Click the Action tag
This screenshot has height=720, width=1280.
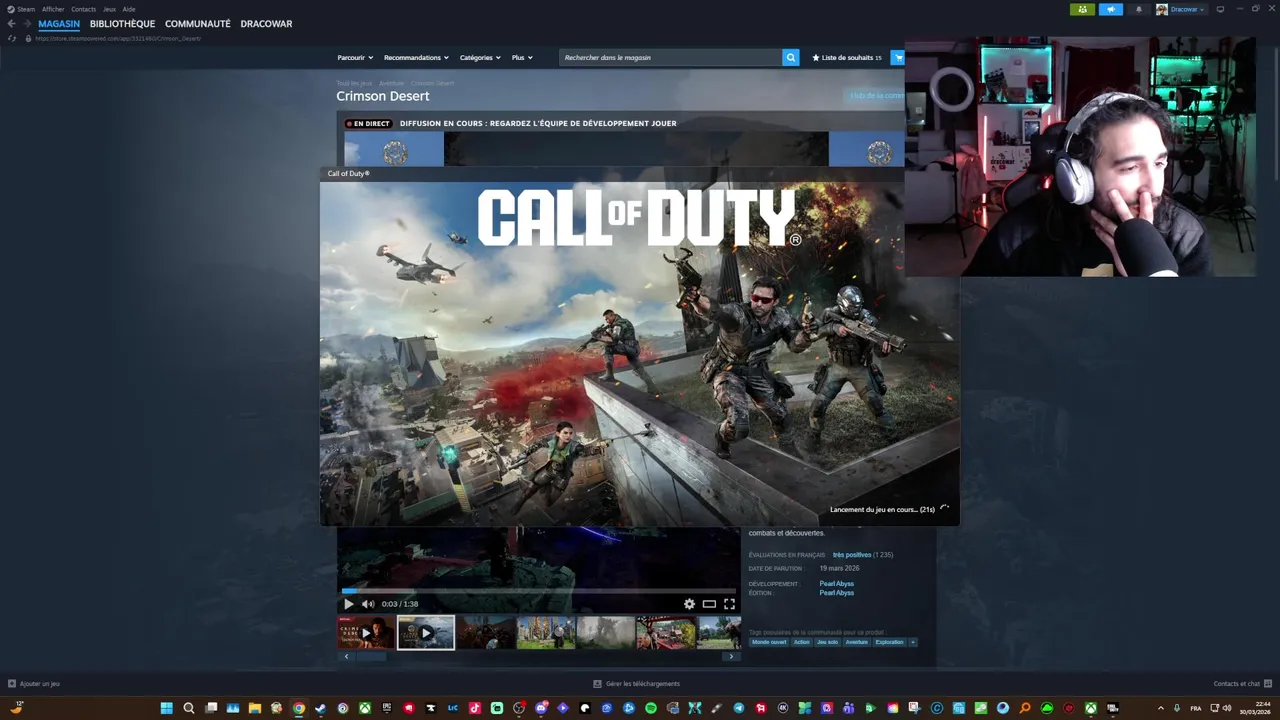click(801, 642)
